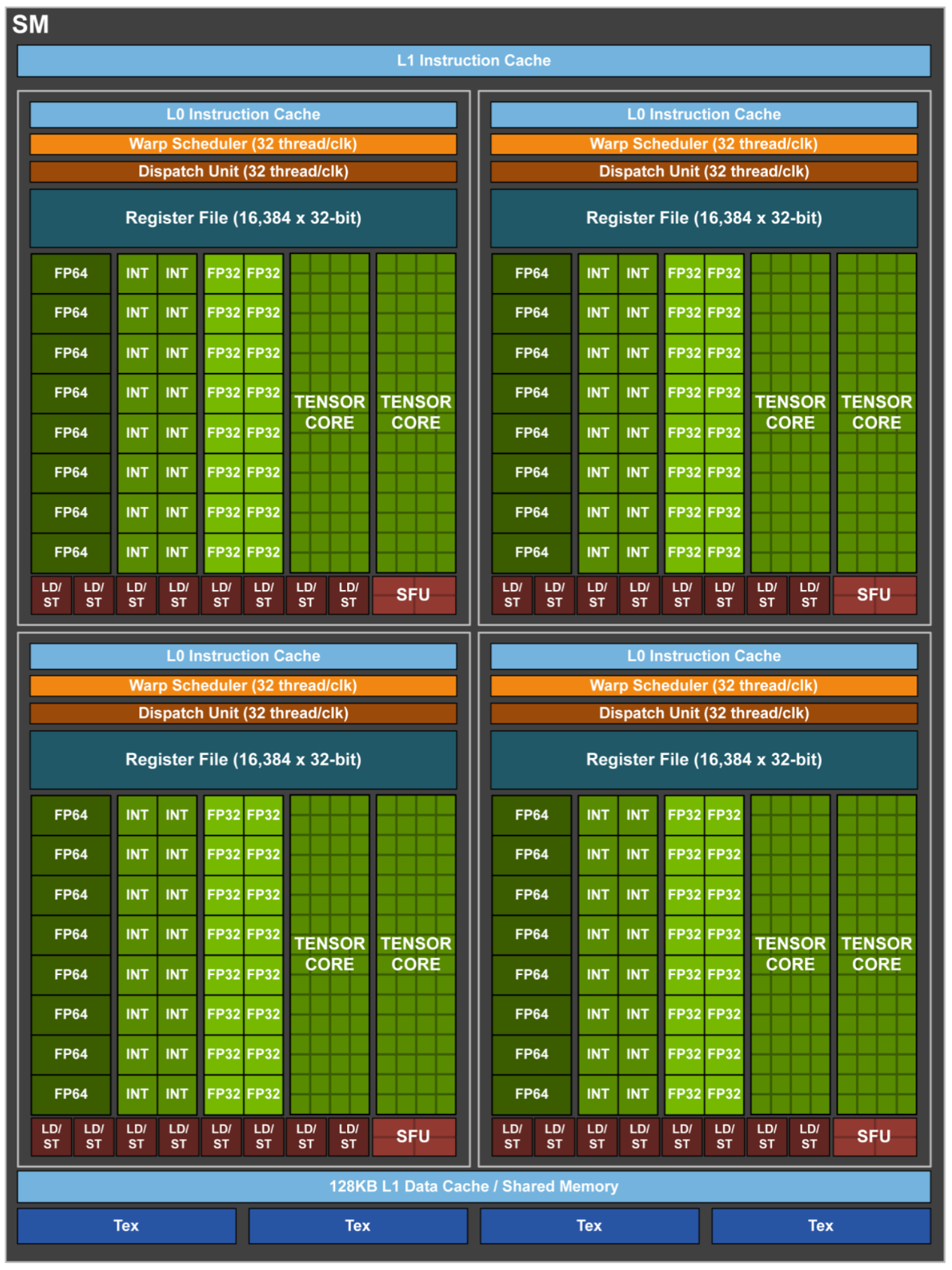Select the L0 Instruction Cache in upper-left partition
Image resolution: width=952 pixels, height=1270 pixels.
[x=243, y=114]
